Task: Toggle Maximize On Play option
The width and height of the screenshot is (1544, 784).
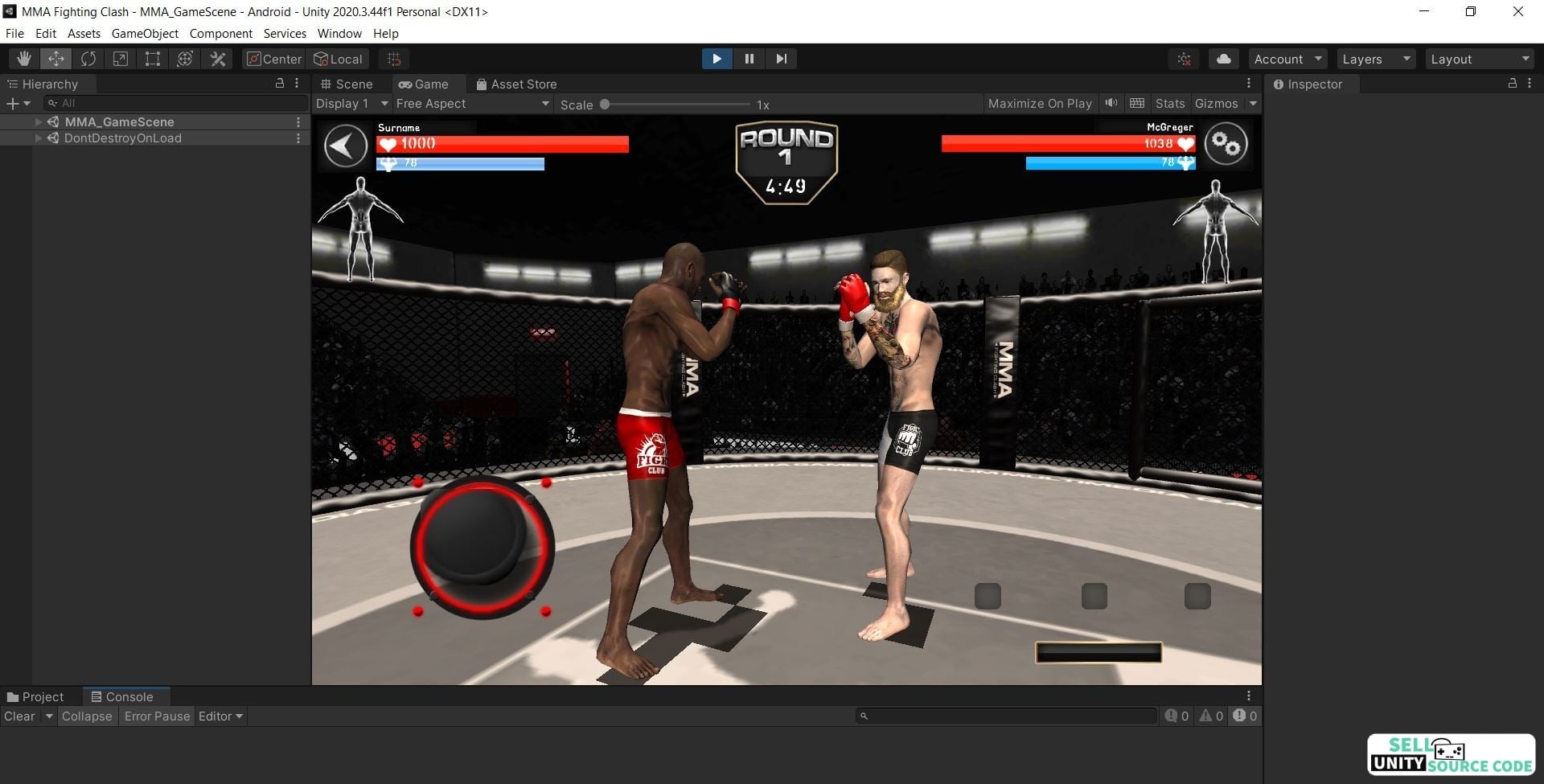Action: tap(1039, 104)
